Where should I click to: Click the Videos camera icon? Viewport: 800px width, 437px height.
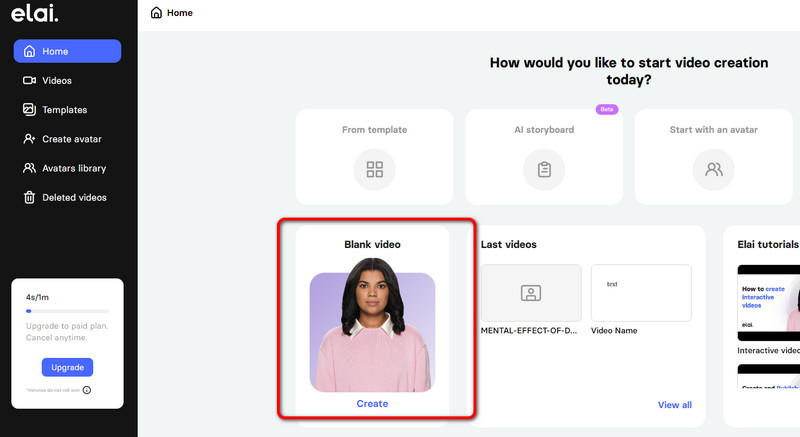[x=30, y=81]
